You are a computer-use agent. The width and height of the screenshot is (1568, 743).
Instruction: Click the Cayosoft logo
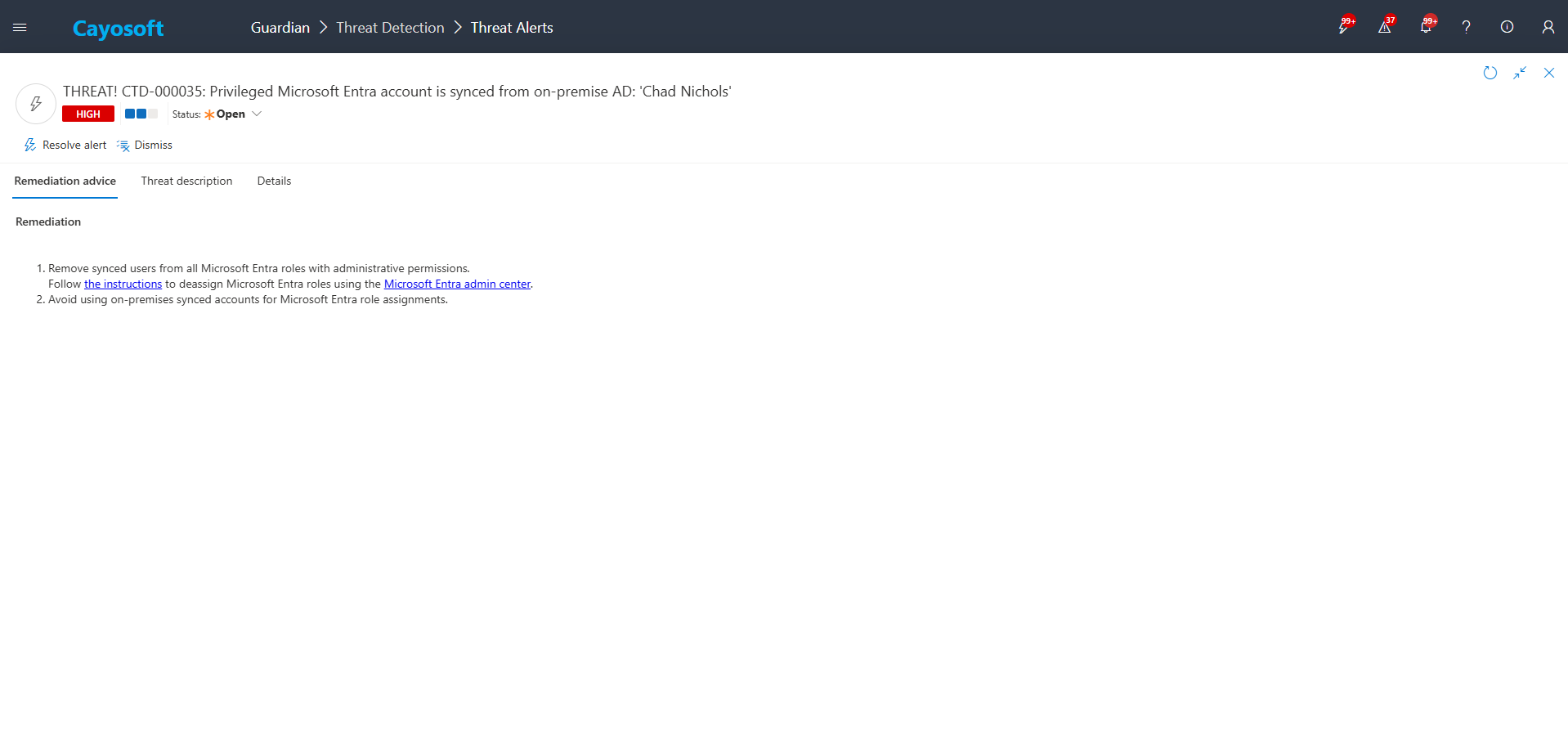pyautogui.click(x=118, y=29)
